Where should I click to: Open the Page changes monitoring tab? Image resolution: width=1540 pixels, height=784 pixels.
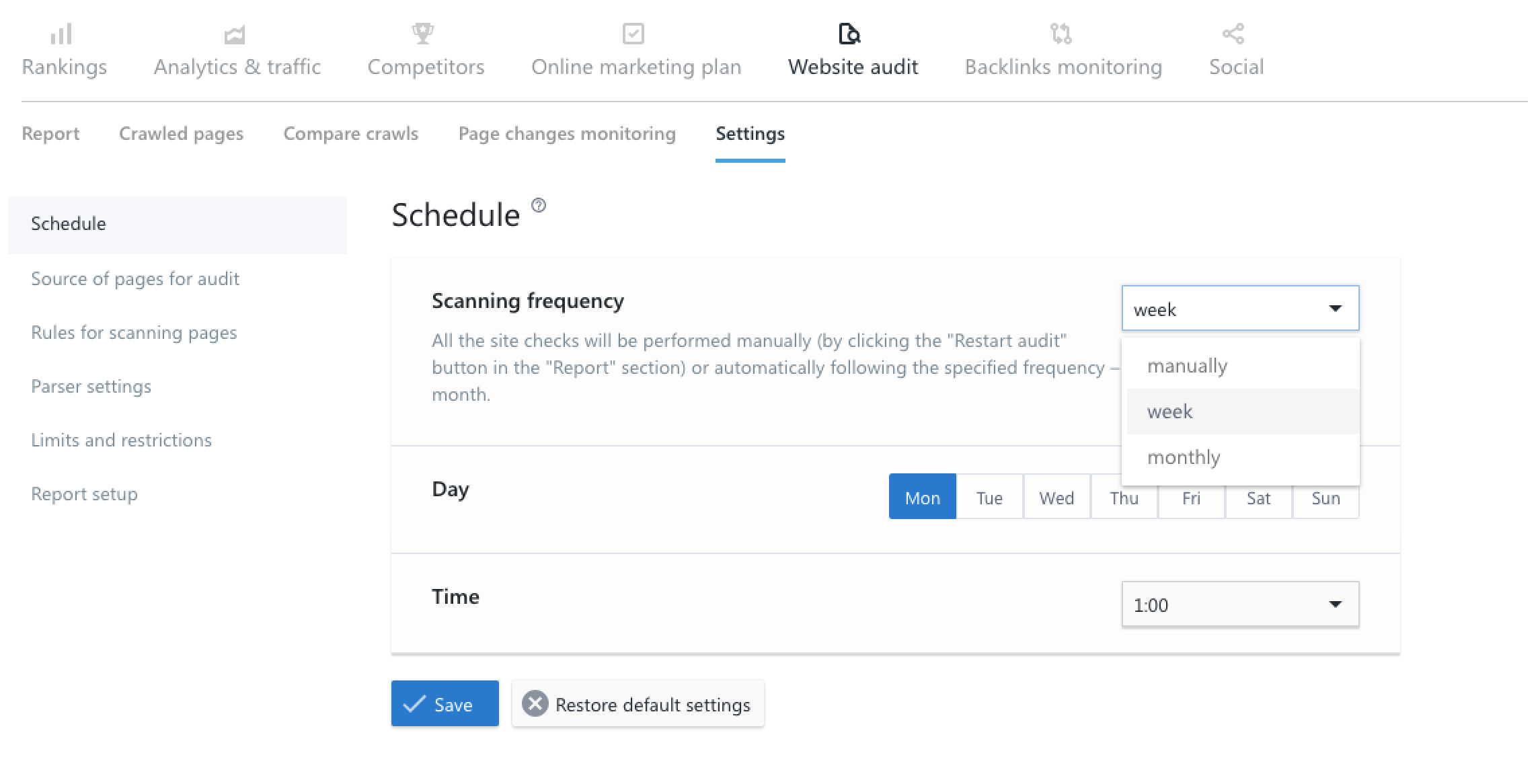[x=567, y=134]
